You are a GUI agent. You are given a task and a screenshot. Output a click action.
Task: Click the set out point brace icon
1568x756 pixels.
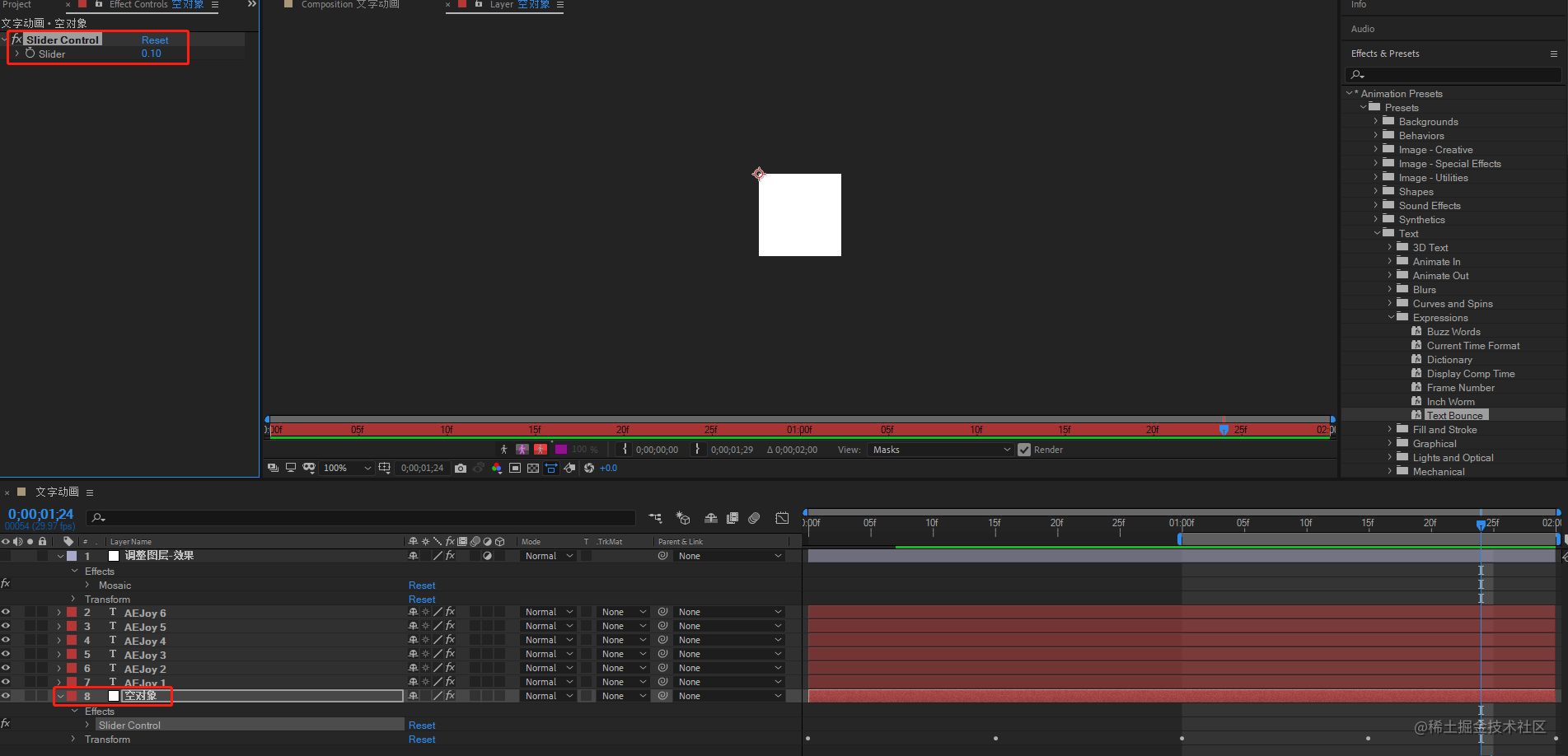[x=698, y=449]
